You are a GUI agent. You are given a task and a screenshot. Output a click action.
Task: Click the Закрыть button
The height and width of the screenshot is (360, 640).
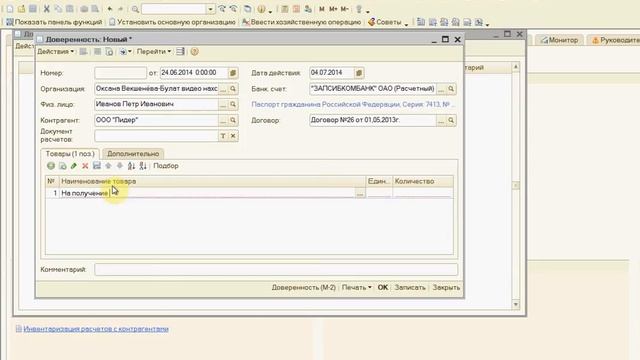click(x=446, y=287)
